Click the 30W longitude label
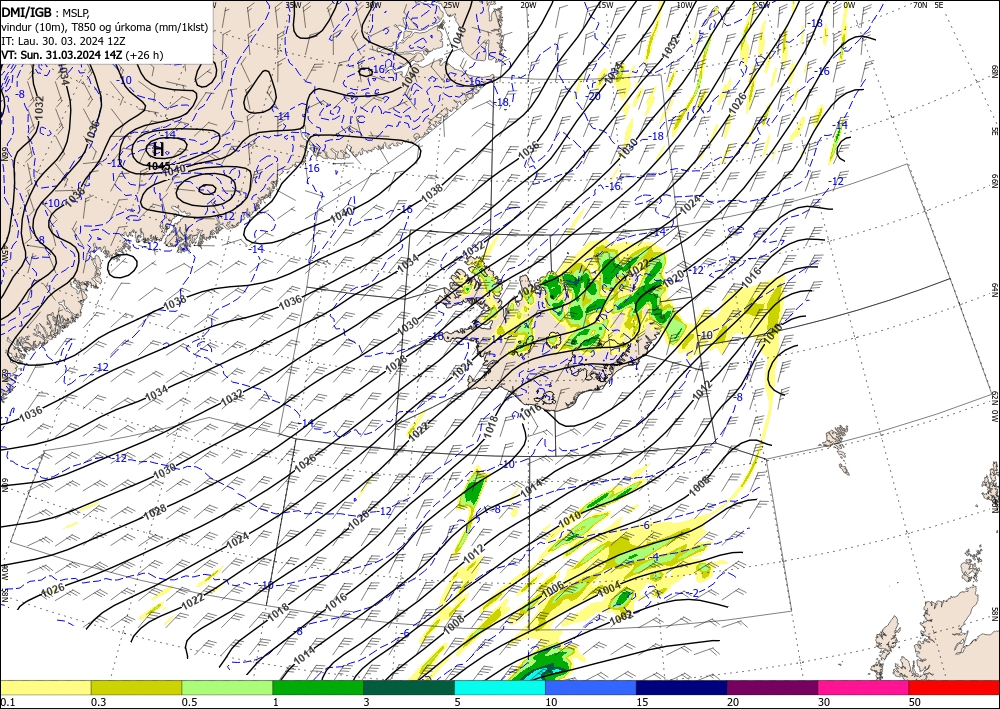The image size is (1000, 709). click(373, 5)
